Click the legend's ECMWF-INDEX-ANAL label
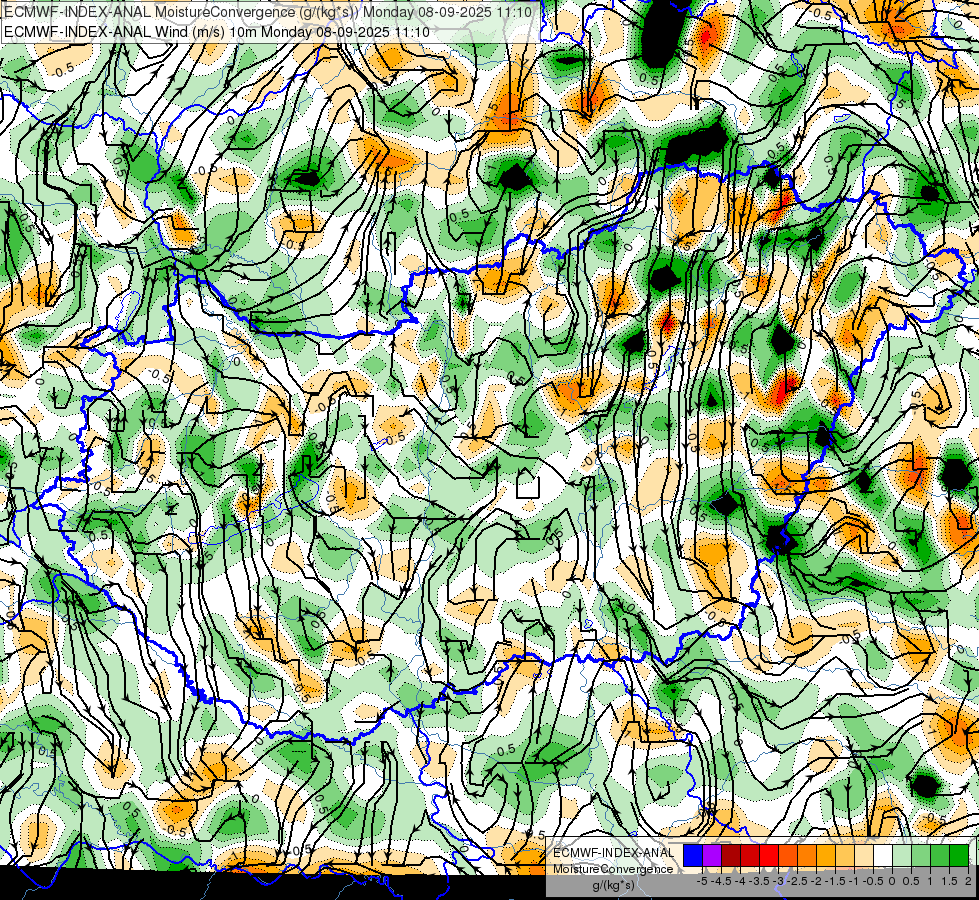The width and height of the screenshot is (979, 900). [613, 853]
